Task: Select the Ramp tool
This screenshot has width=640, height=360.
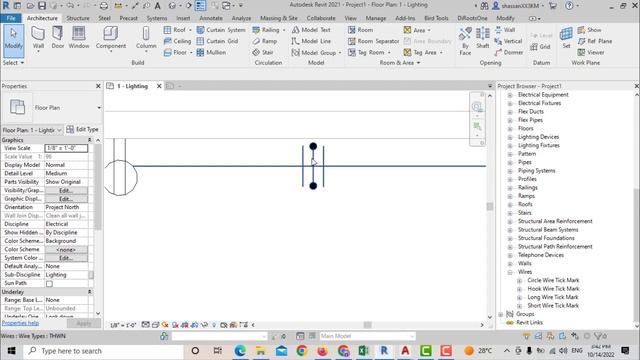Action: coord(264,41)
